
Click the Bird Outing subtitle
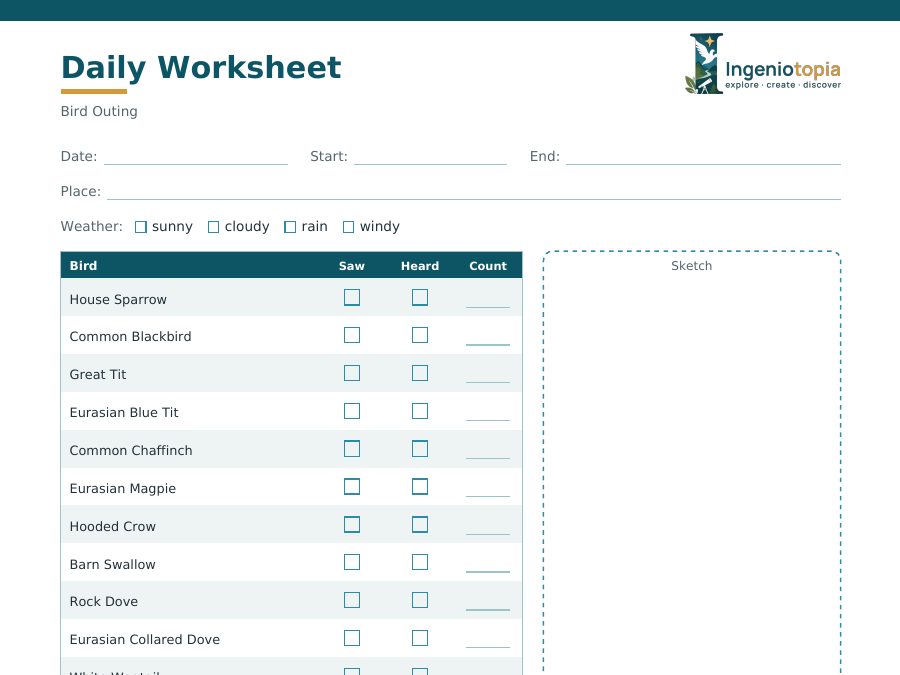99,111
